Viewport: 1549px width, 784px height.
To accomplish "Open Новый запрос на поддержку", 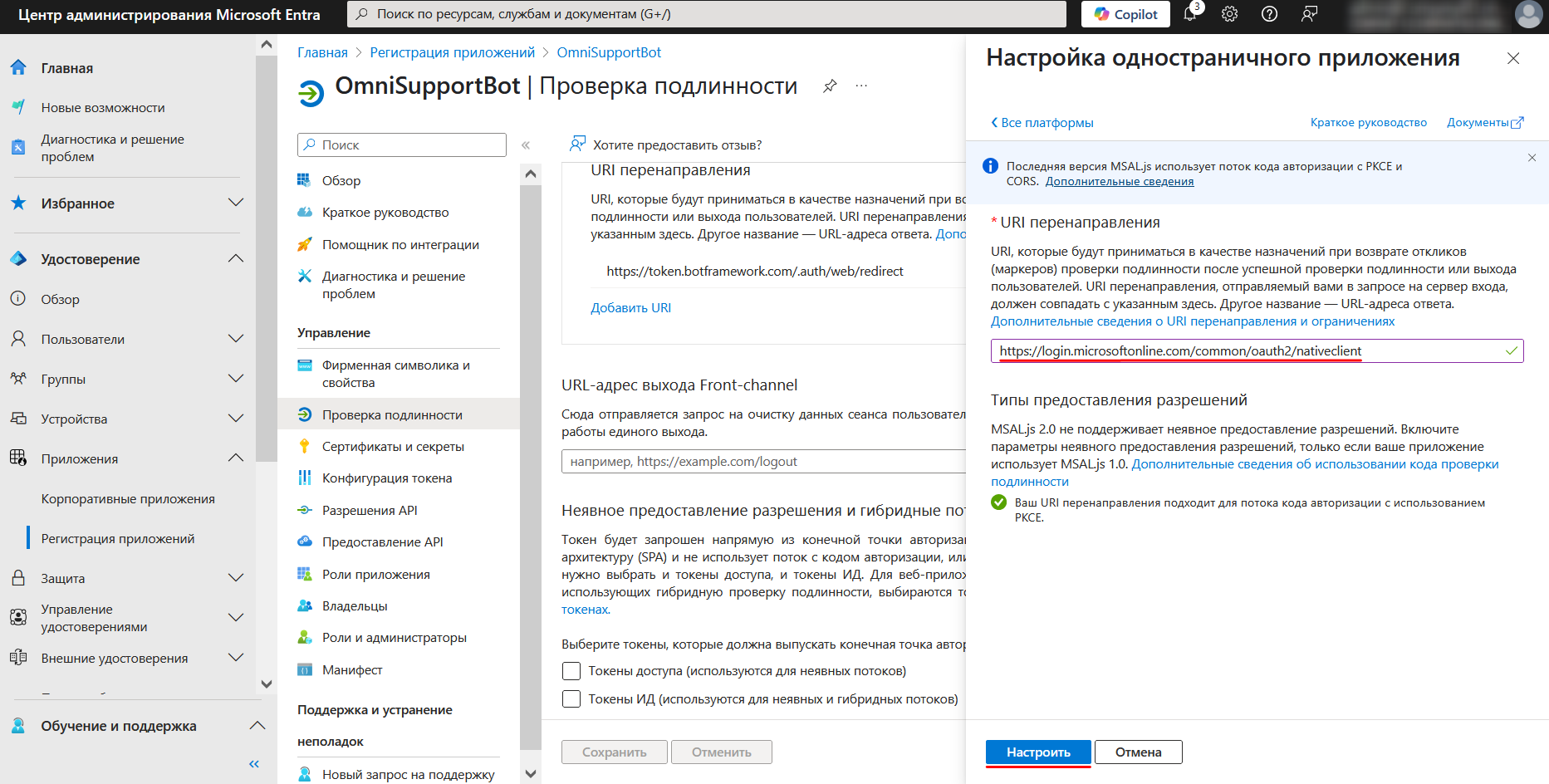I will click(408, 775).
